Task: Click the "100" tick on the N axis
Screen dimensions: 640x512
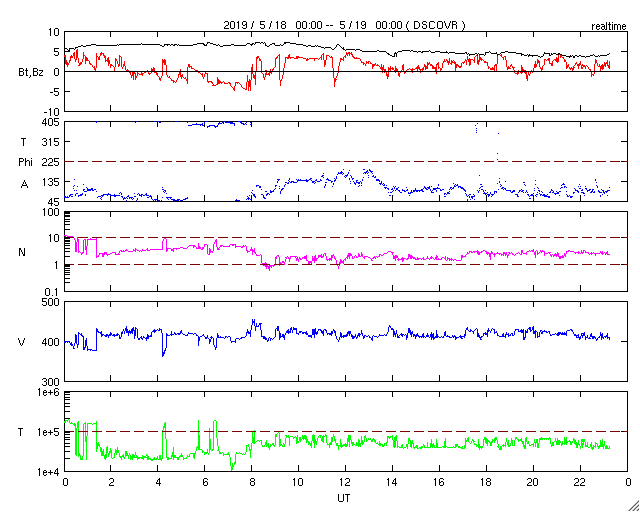Action: (x=51, y=212)
